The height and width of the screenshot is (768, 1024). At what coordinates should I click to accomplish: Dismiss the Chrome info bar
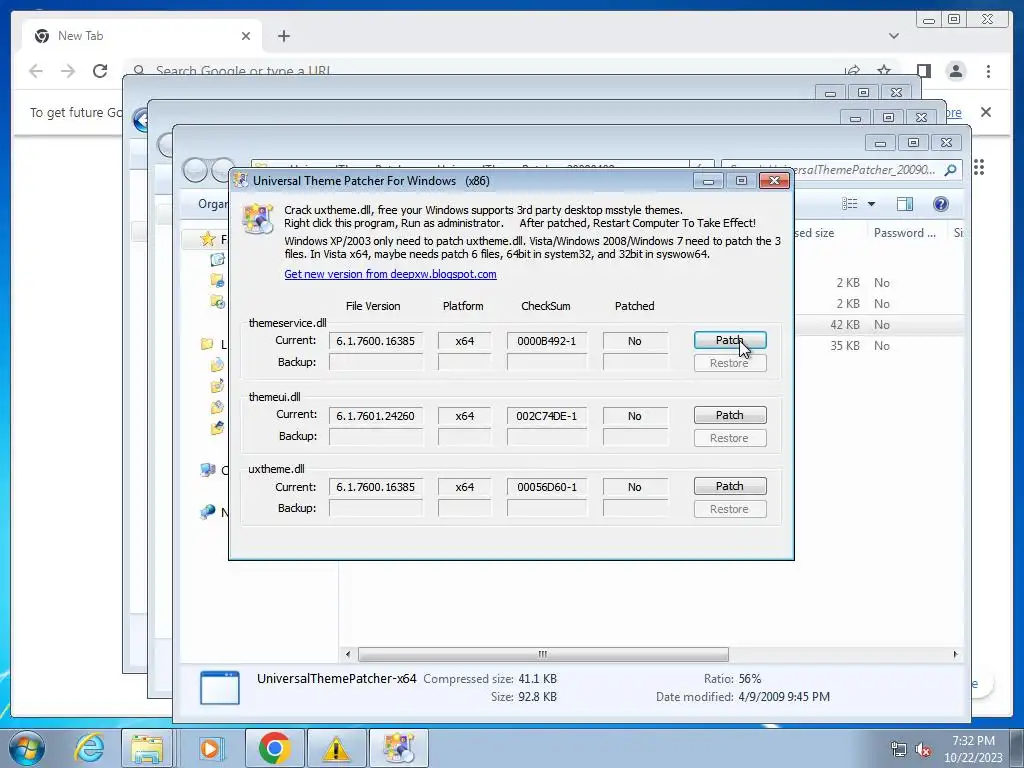click(986, 112)
